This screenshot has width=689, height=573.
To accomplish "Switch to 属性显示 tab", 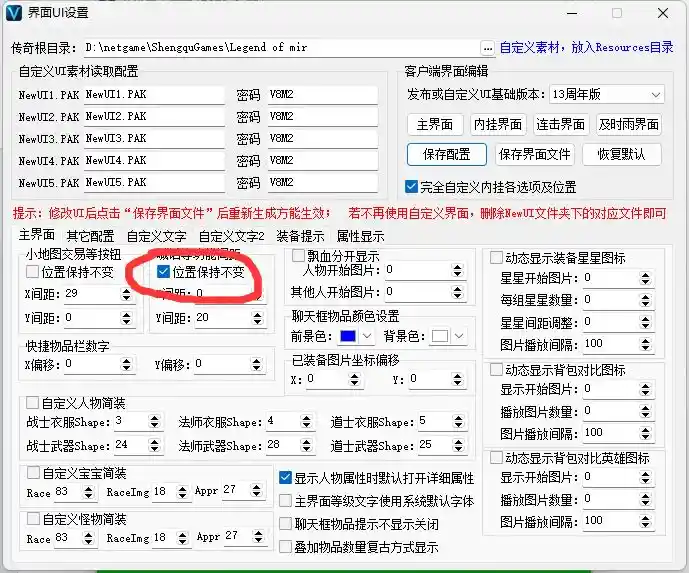I will coord(360,236).
